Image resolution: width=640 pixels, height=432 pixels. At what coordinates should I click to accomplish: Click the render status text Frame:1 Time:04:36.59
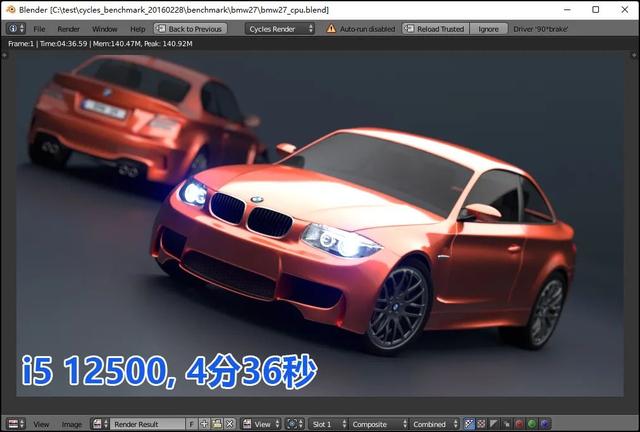(47, 44)
